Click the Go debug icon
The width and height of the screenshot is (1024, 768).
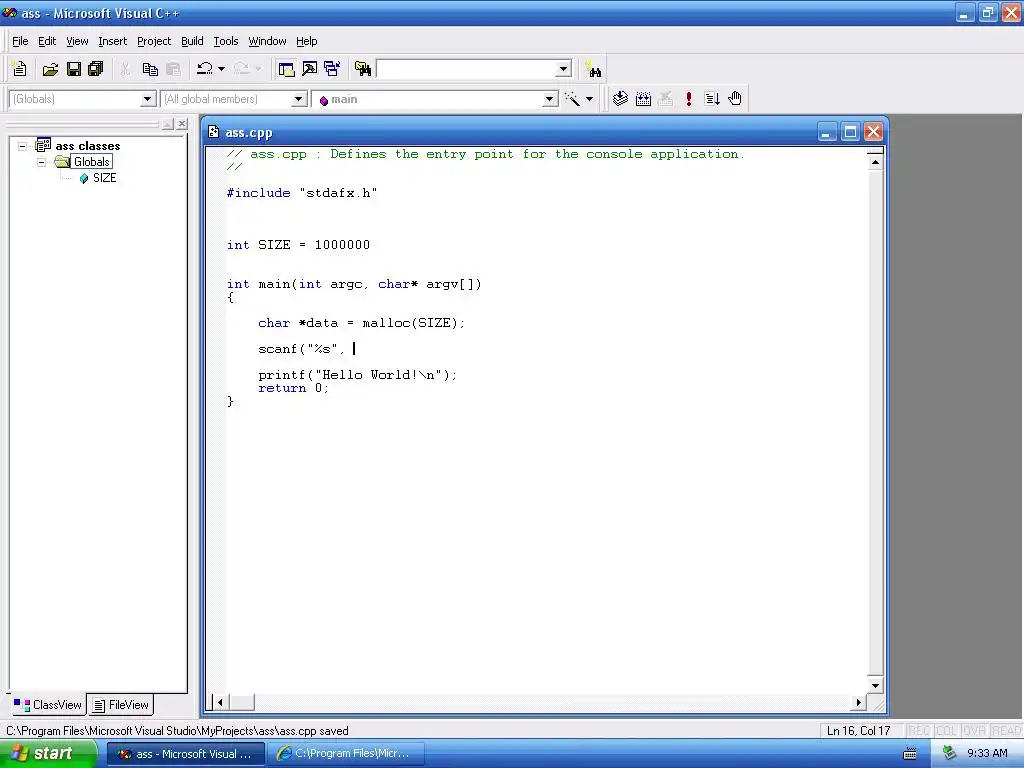[x=712, y=99]
